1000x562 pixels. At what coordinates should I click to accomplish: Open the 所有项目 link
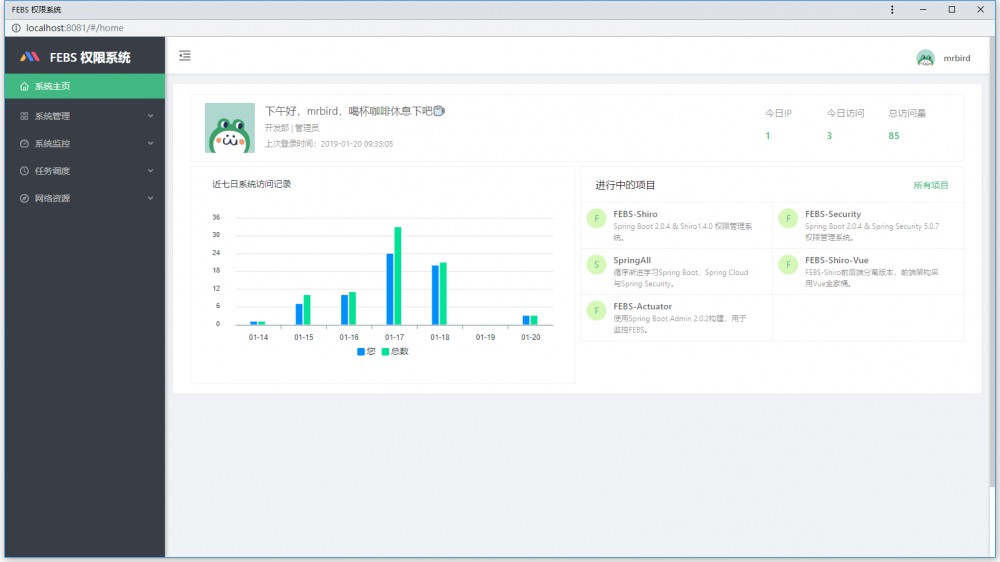(930, 185)
